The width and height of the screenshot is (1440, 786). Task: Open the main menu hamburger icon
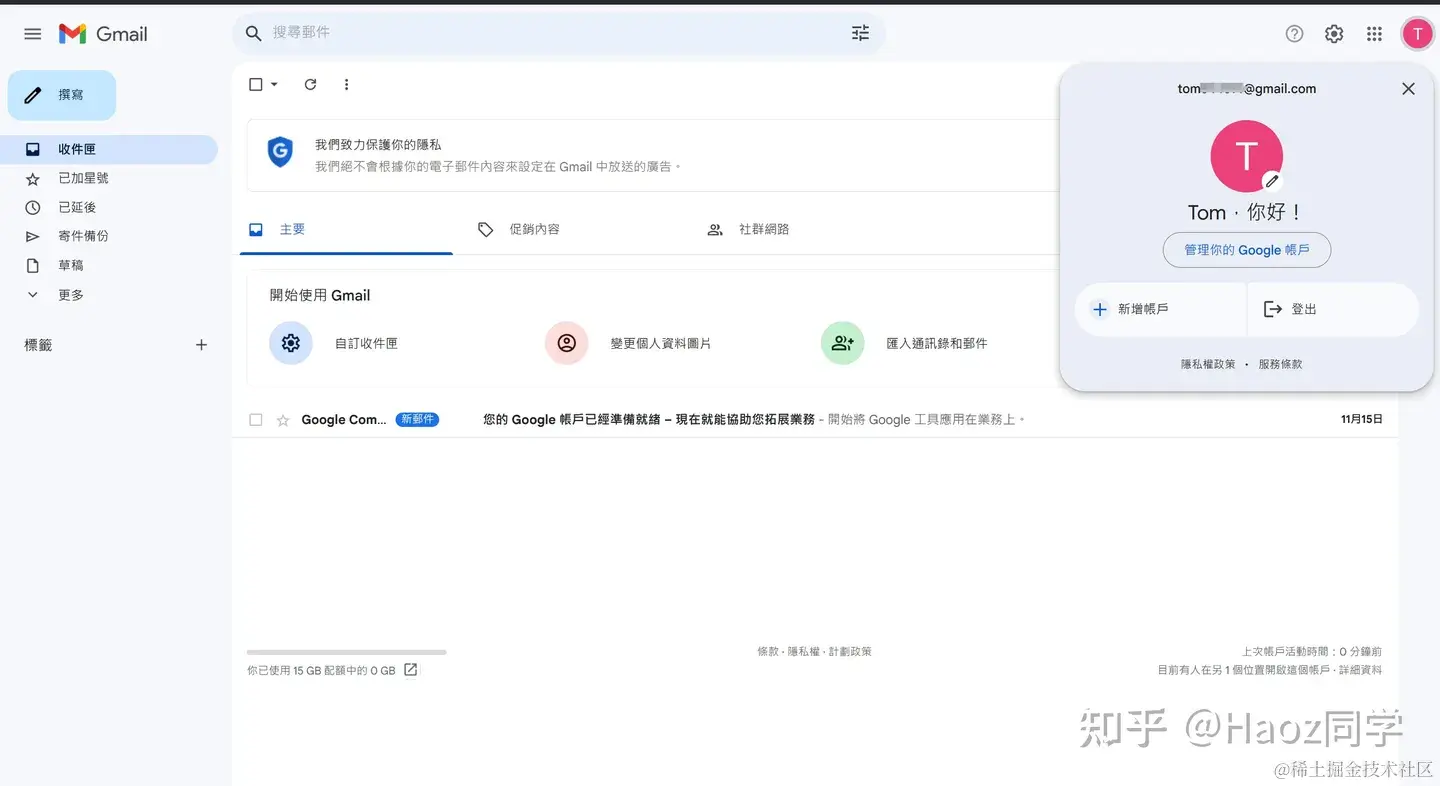33,34
